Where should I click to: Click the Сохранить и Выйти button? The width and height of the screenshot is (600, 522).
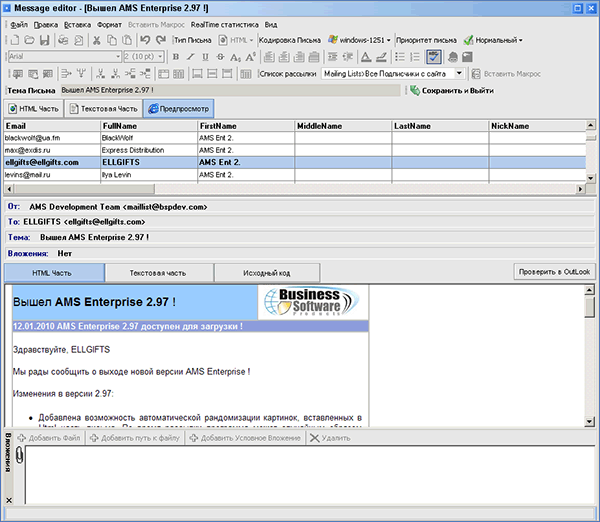tap(452, 91)
